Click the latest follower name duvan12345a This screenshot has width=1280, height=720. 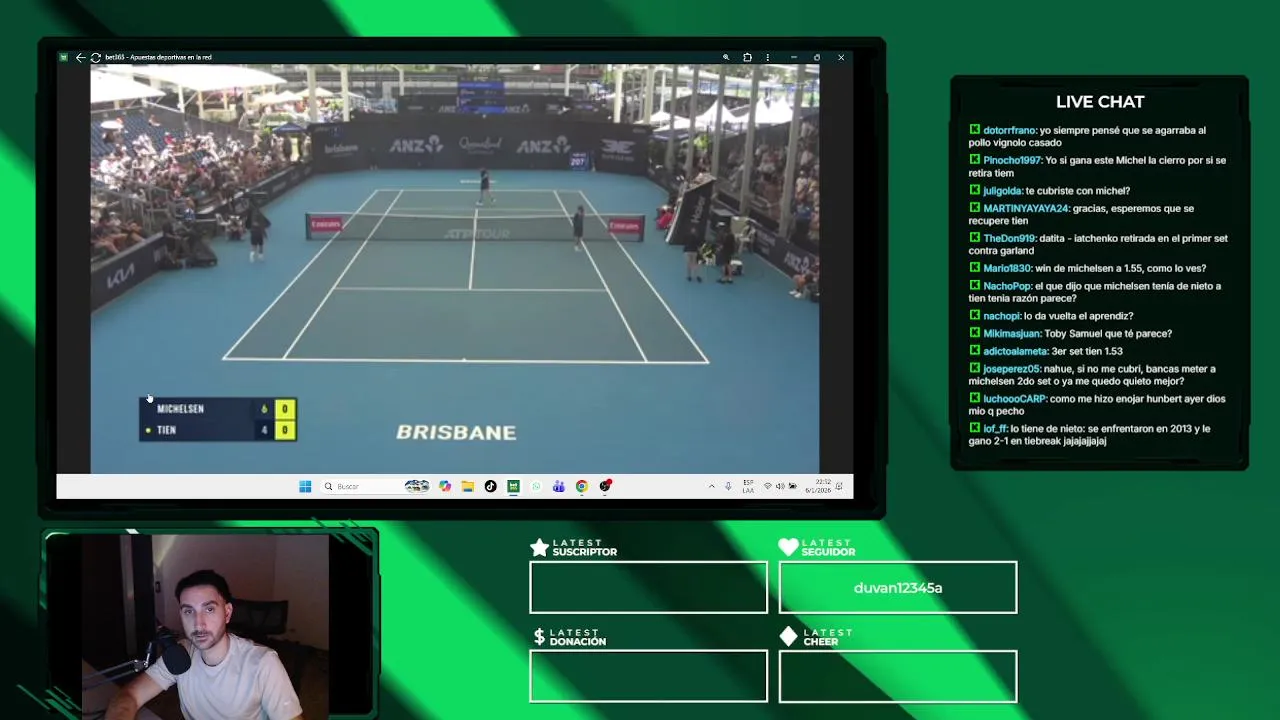point(898,588)
